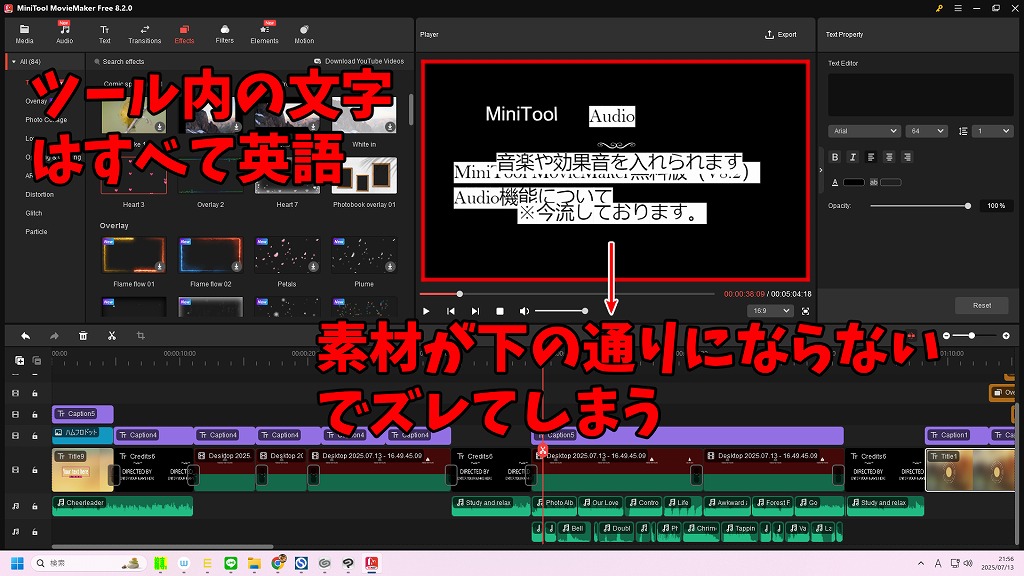Image resolution: width=1024 pixels, height=576 pixels.
Task: Switch to the Media tab
Action: tap(24, 35)
